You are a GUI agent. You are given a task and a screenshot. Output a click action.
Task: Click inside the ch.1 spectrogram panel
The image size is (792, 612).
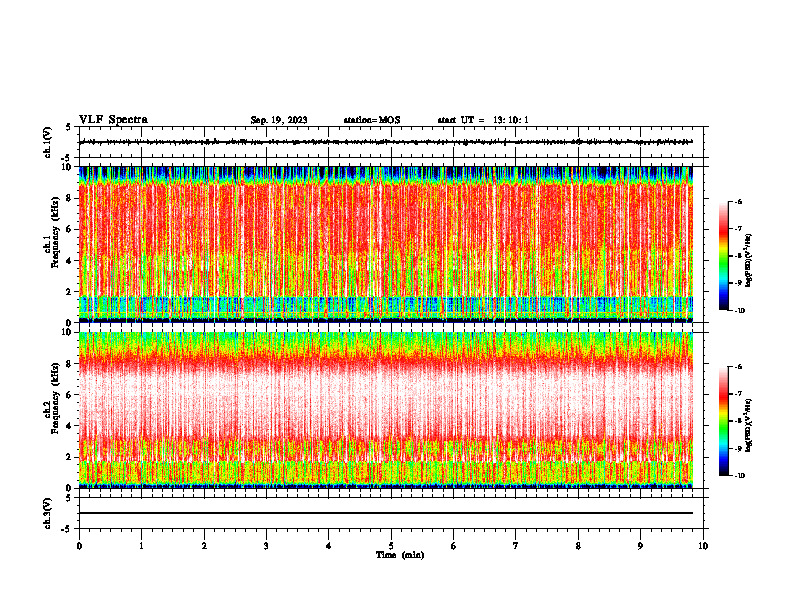(x=386, y=244)
